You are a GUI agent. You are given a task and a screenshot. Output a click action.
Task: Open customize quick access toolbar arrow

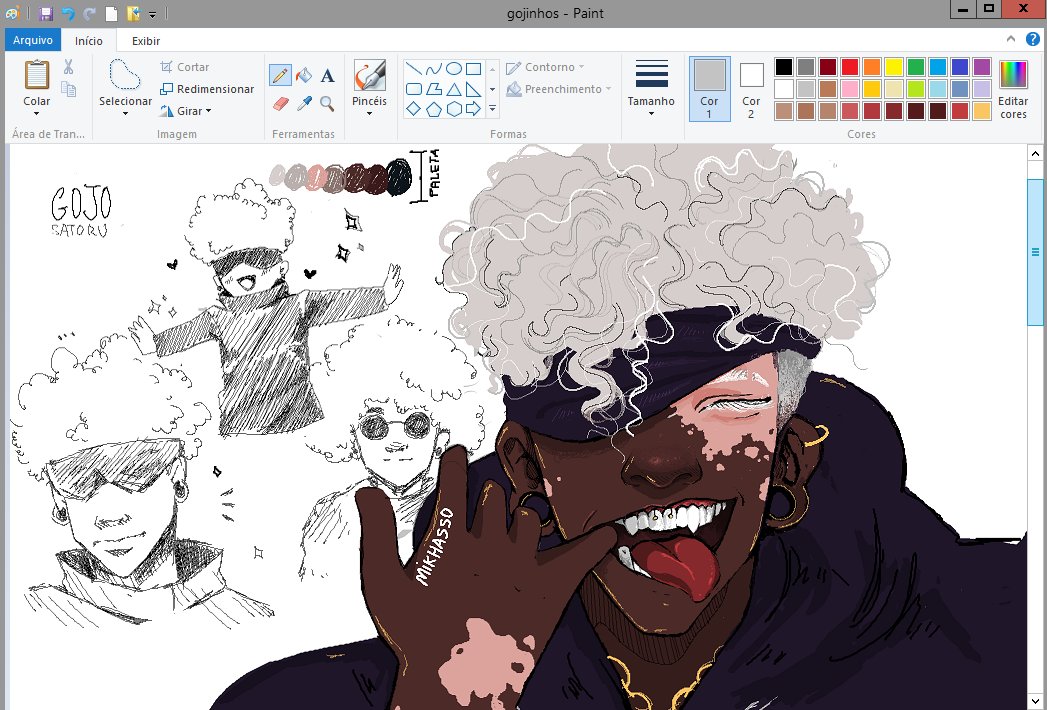coord(152,14)
